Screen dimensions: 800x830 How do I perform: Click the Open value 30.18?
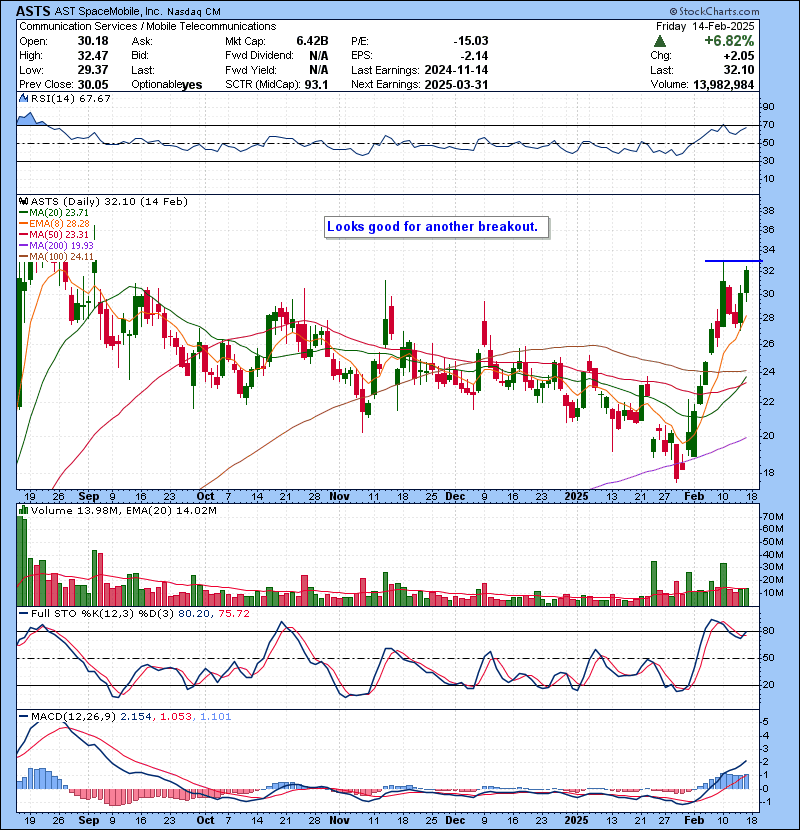[x=93, y=41]
